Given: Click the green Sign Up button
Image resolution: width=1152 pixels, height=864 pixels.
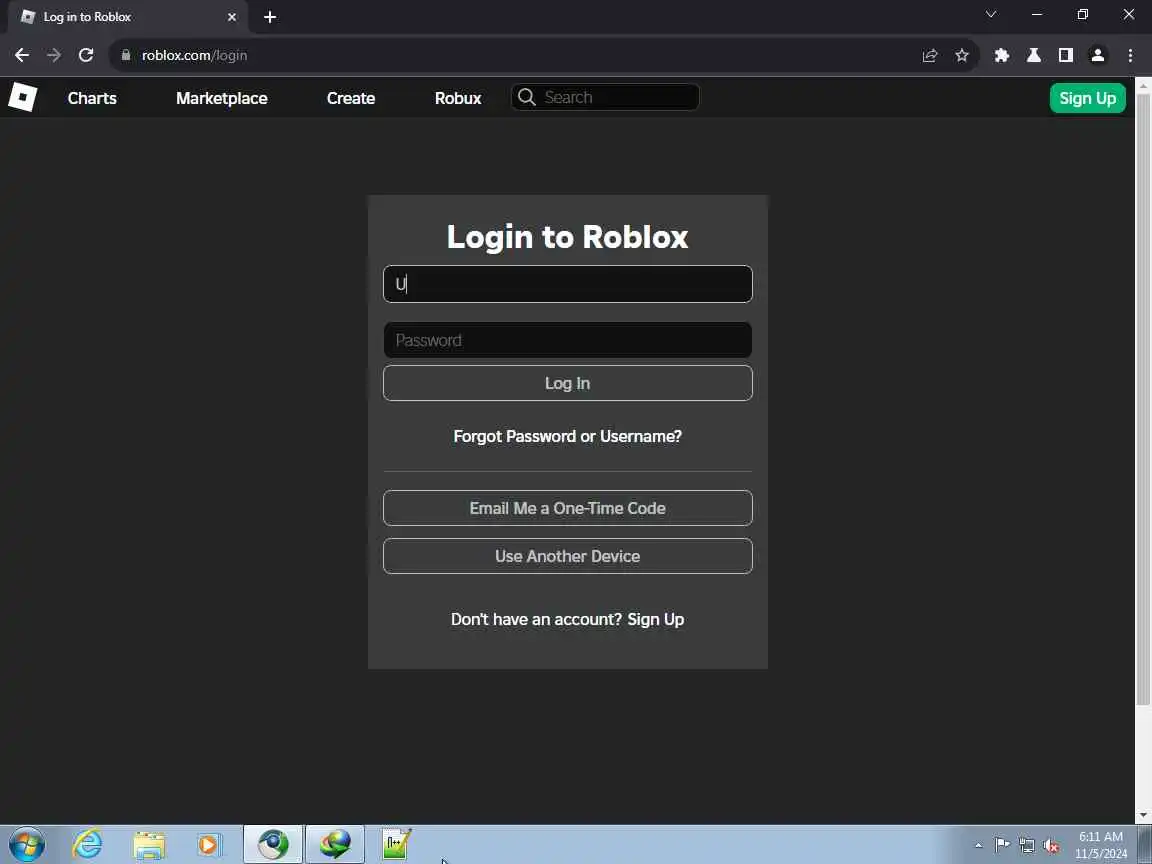Looking at the screenshot, I should click(1087, 98).
